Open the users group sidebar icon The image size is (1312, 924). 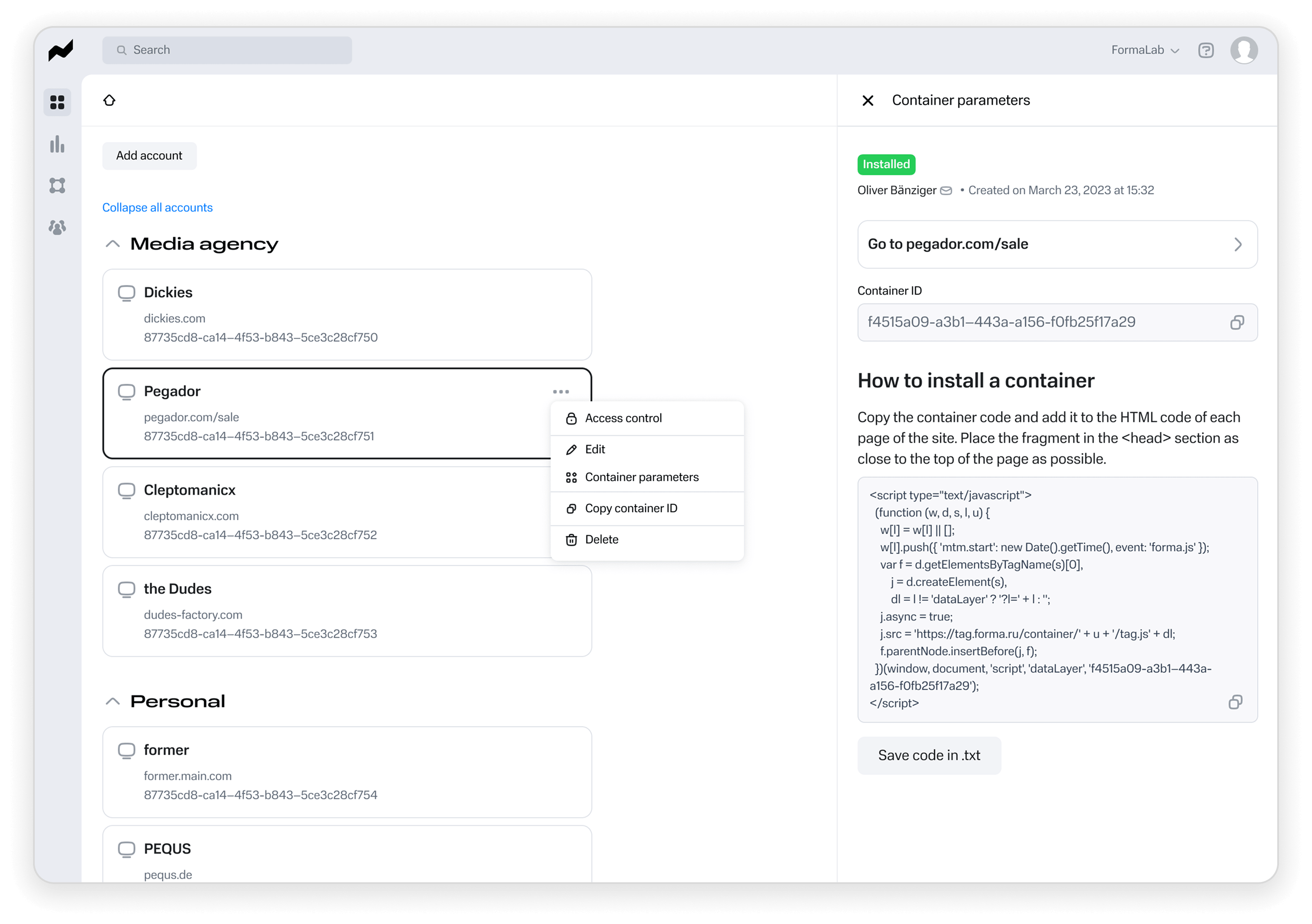coord(57,227)
